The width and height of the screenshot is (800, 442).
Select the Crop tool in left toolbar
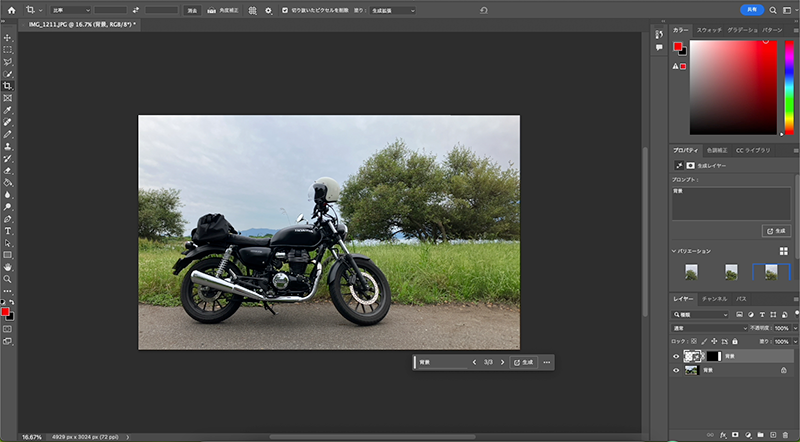(x=7, y=86)
